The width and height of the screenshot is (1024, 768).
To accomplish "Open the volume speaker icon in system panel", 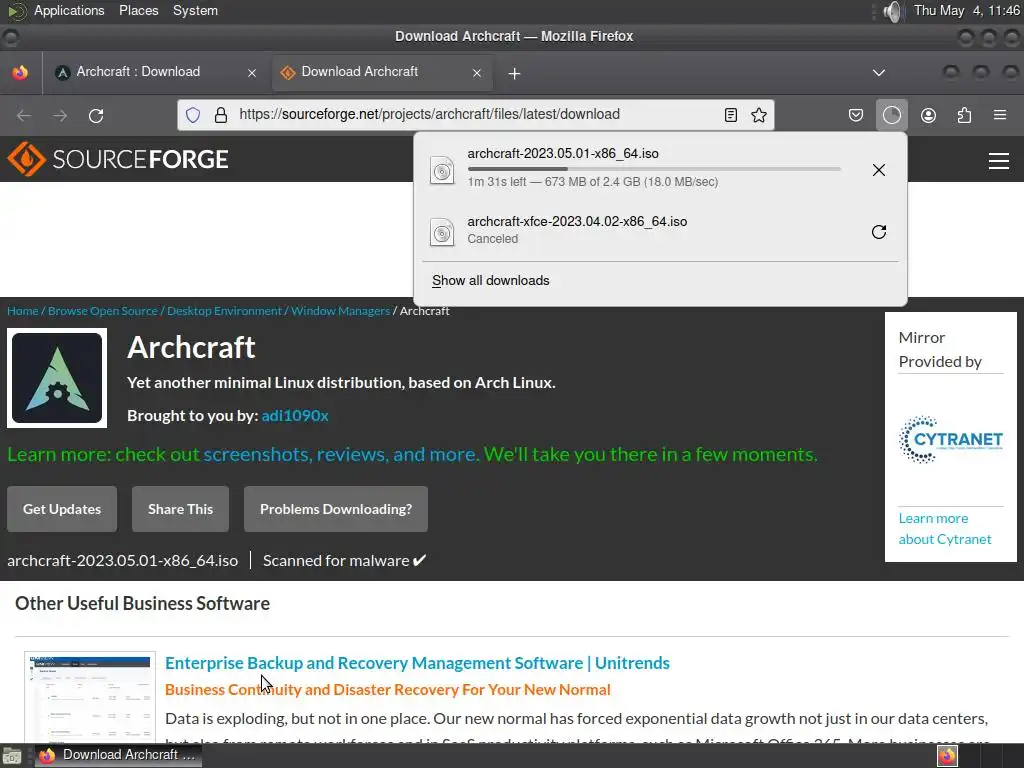I will [893, 11].
